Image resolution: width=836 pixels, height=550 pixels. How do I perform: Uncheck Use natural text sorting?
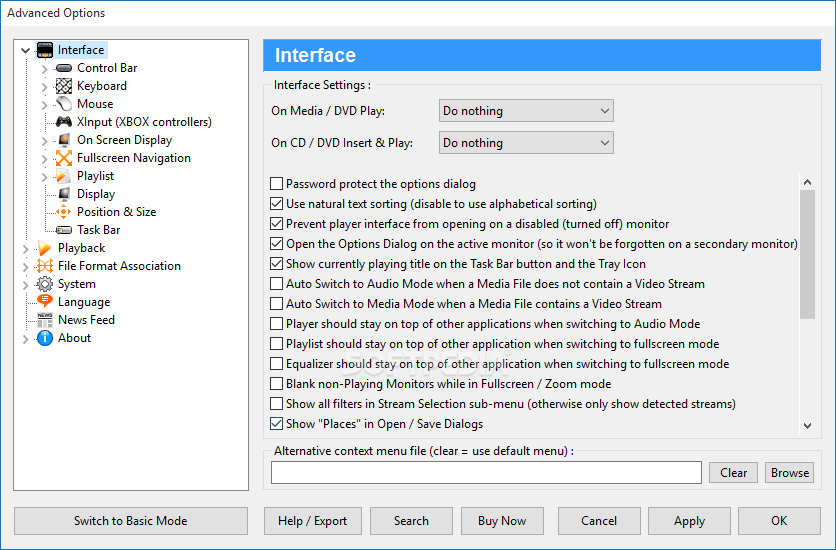point(276,204)
